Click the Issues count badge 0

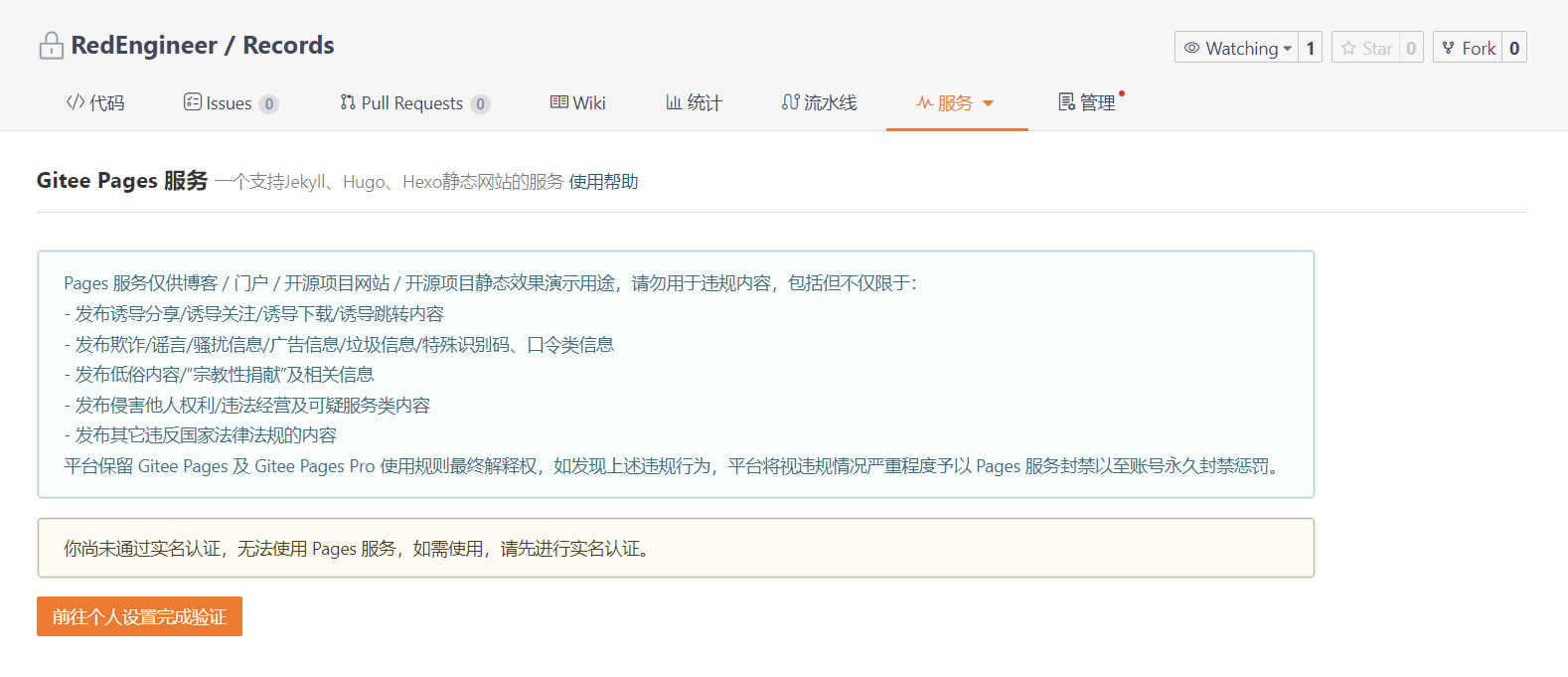(268, 103)
